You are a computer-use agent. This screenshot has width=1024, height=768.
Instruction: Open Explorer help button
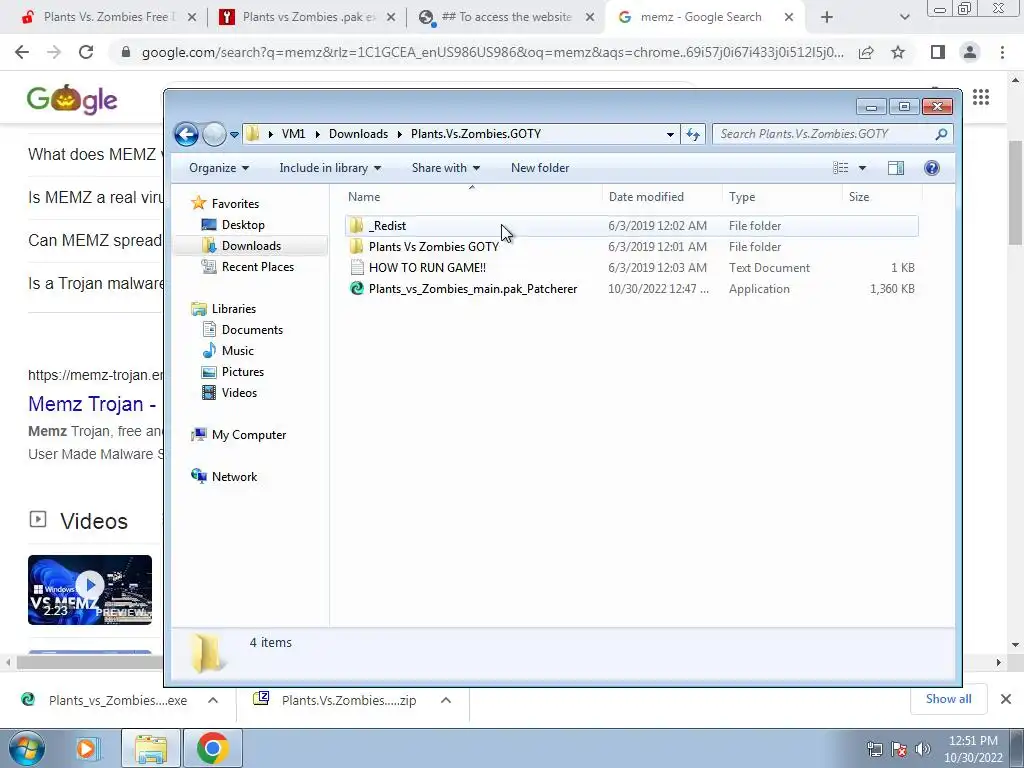pyautogui.click(x=932, y=168)
